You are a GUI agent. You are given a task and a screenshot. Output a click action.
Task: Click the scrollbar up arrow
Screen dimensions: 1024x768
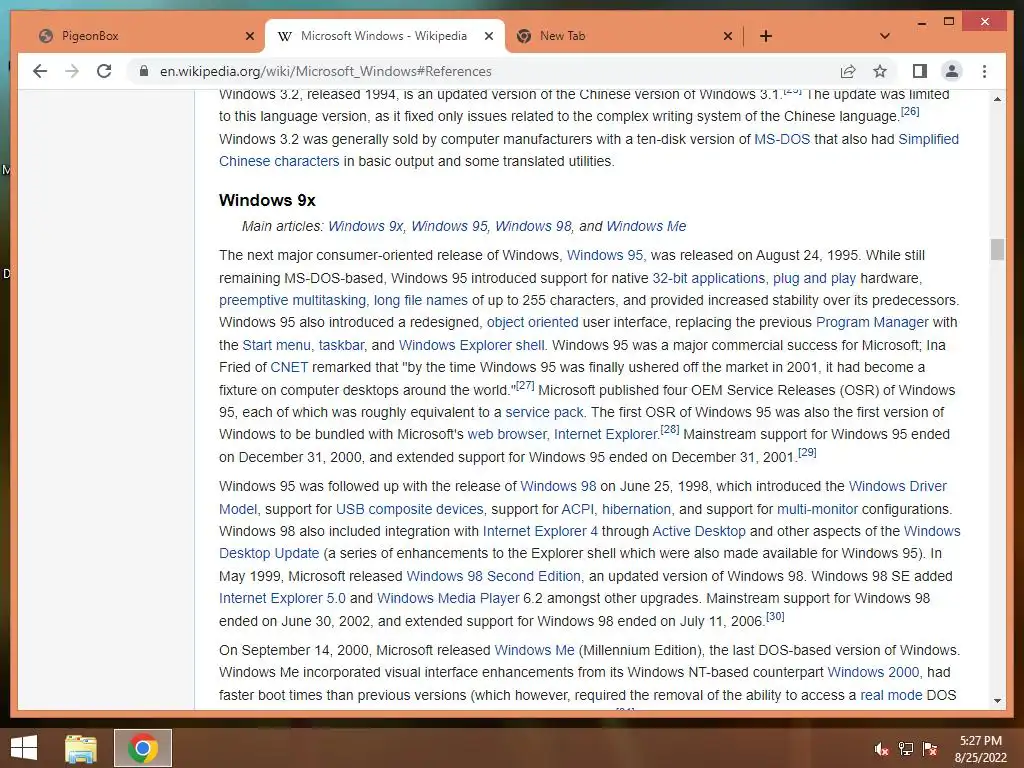point(997,99)
